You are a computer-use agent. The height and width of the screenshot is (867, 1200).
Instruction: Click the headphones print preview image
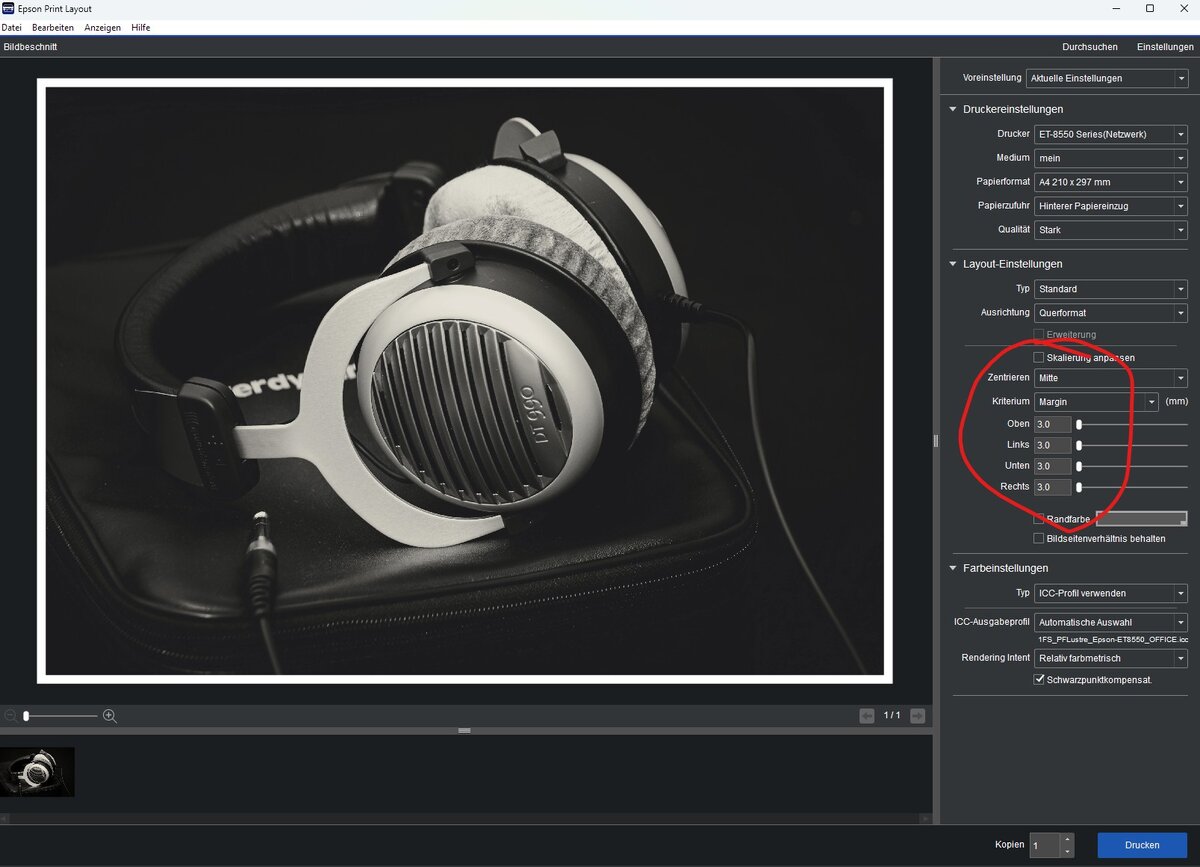[465, 381]
